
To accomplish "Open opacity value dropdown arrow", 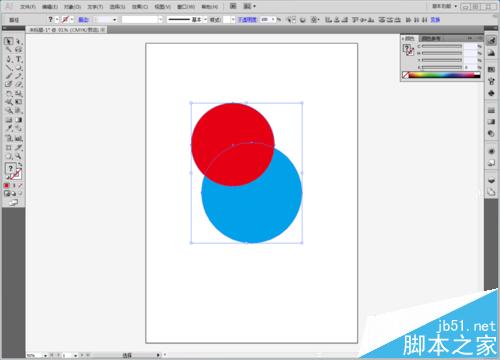I will click(273, 20).
